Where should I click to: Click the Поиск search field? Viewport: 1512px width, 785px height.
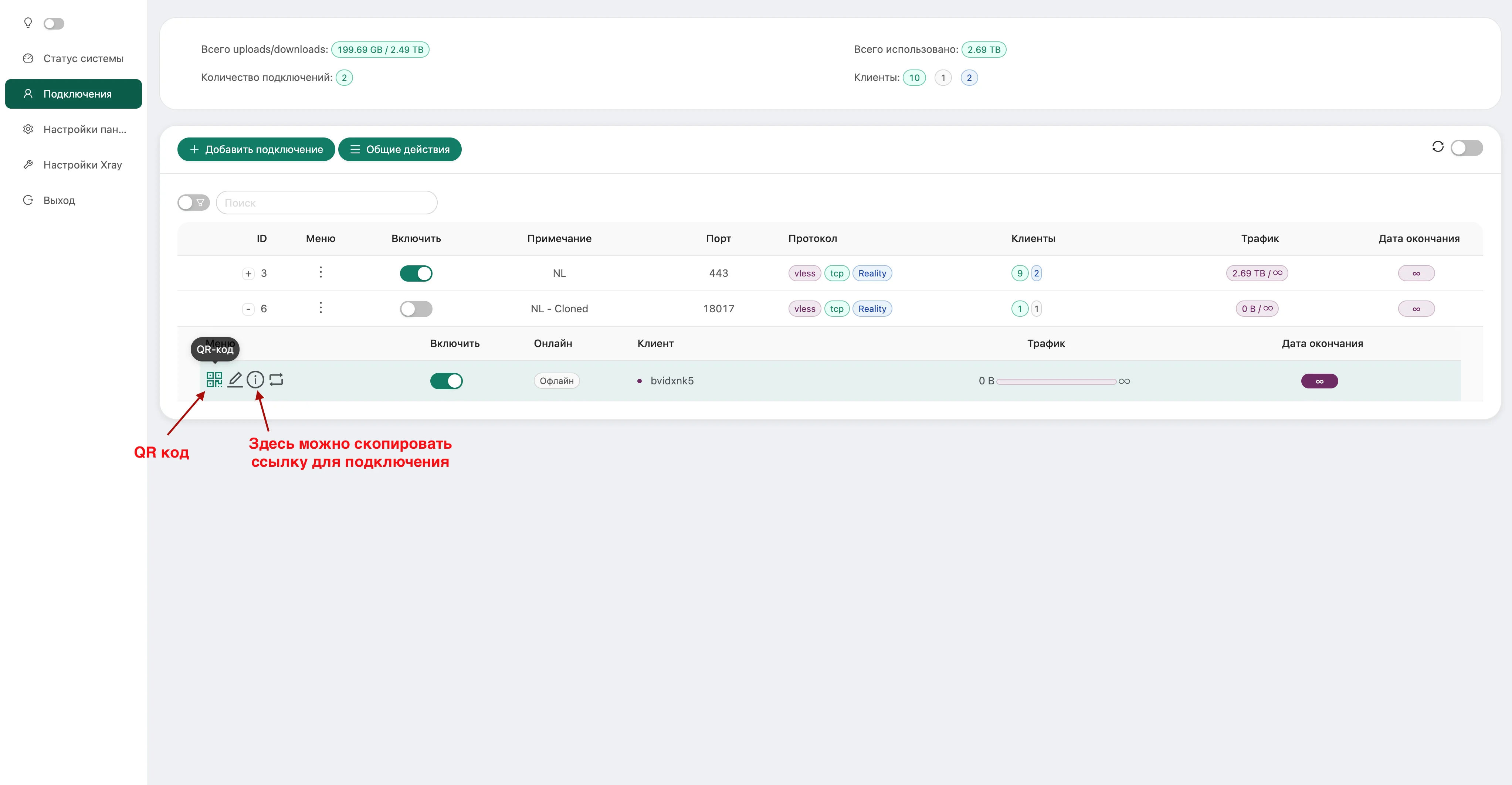click(326, 203)
